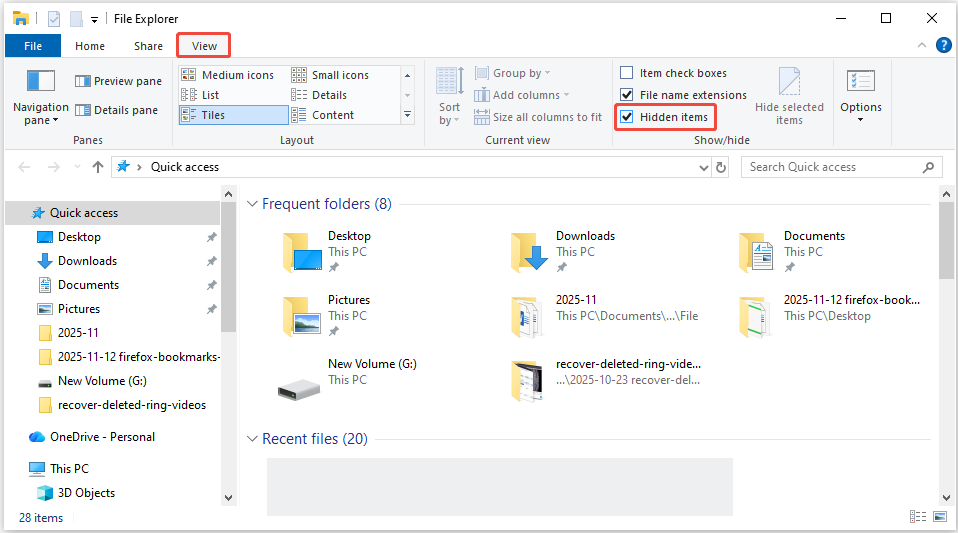This screenshot has height=533, width=958.
Task: Open the New Volume (G:) drive tile
Action: pyautogui.click(x=347, y=380)
